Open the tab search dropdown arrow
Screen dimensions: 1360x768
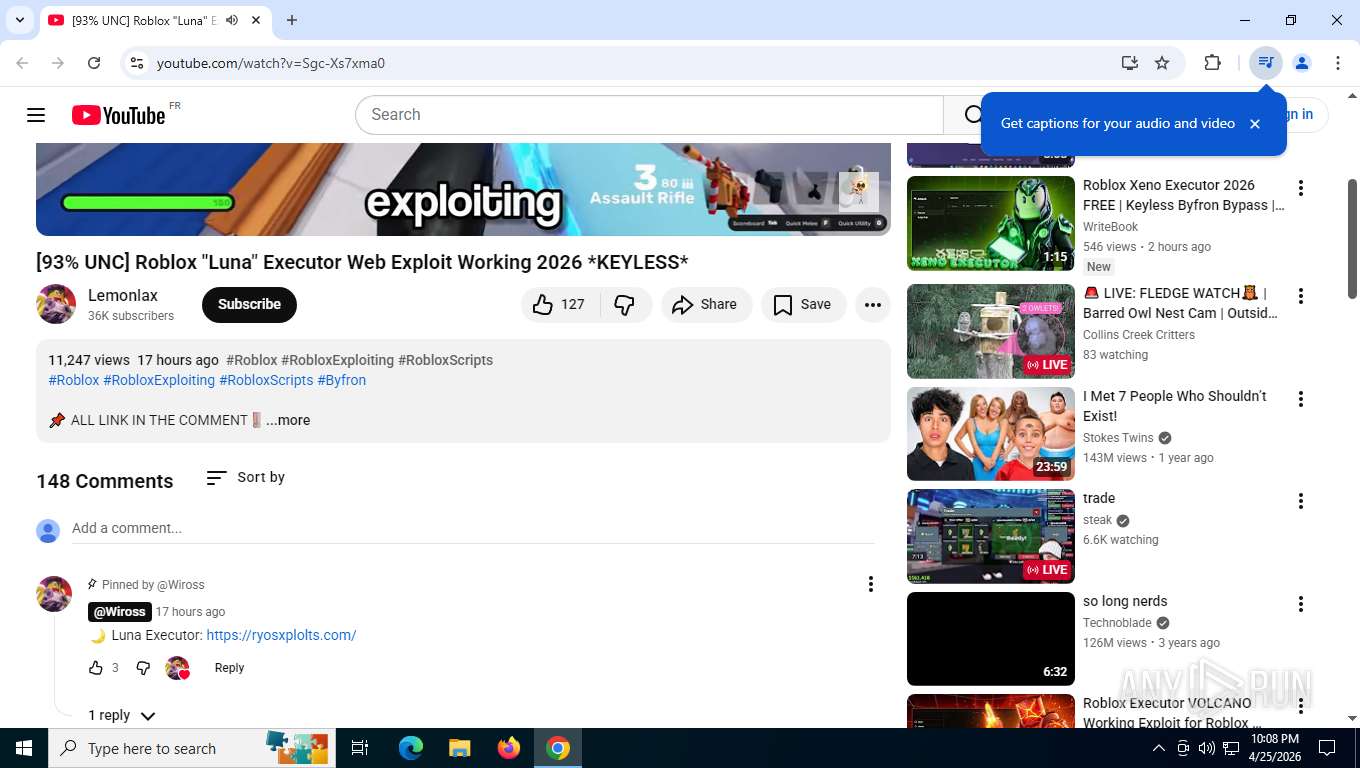pyautogui.click(x=20, y=20)
